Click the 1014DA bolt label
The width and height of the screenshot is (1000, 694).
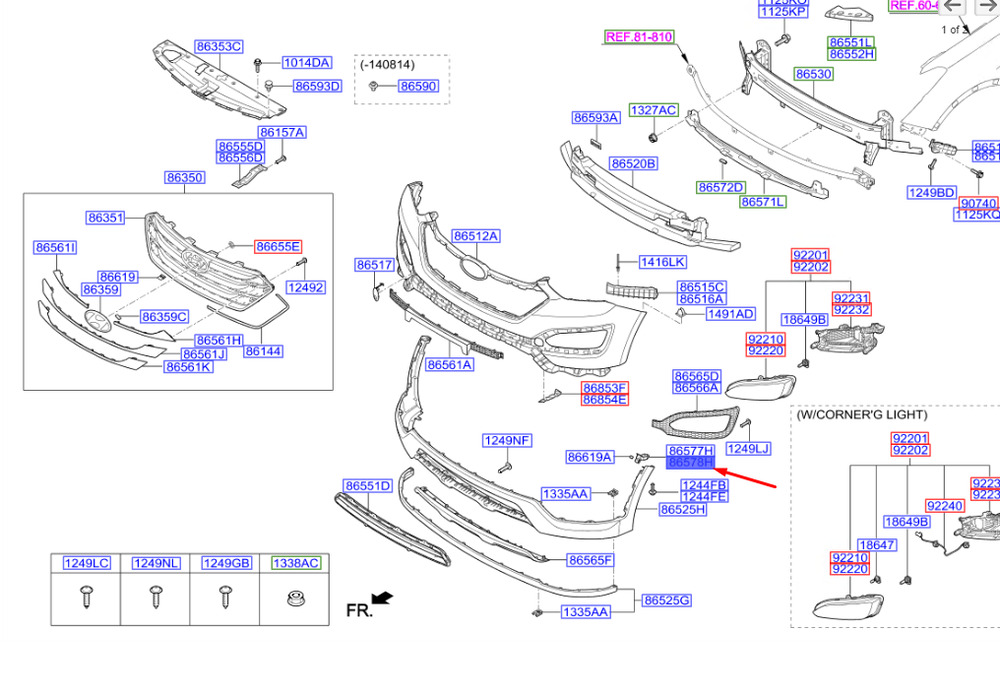[307, 63]
